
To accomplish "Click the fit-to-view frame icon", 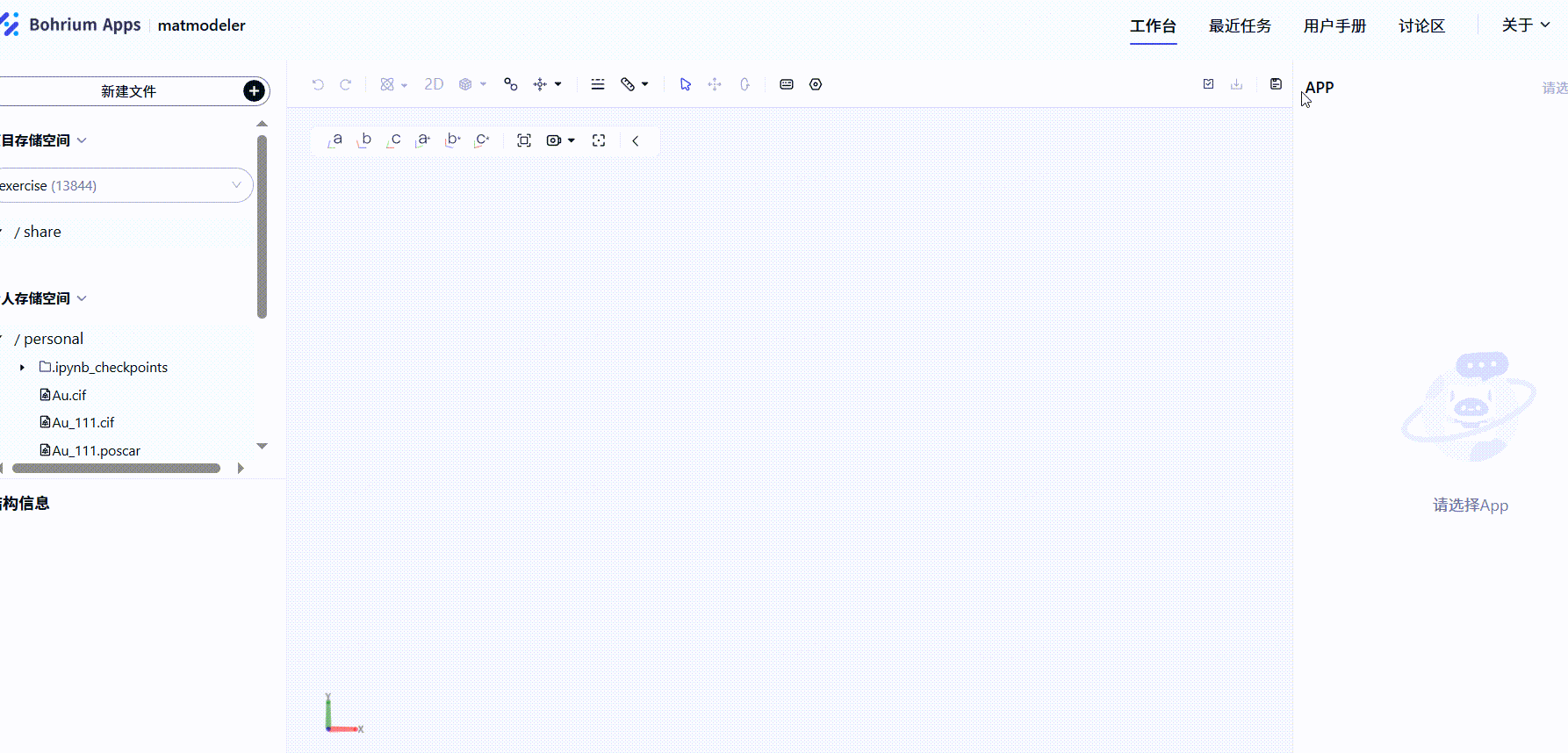I will [524, 140].
